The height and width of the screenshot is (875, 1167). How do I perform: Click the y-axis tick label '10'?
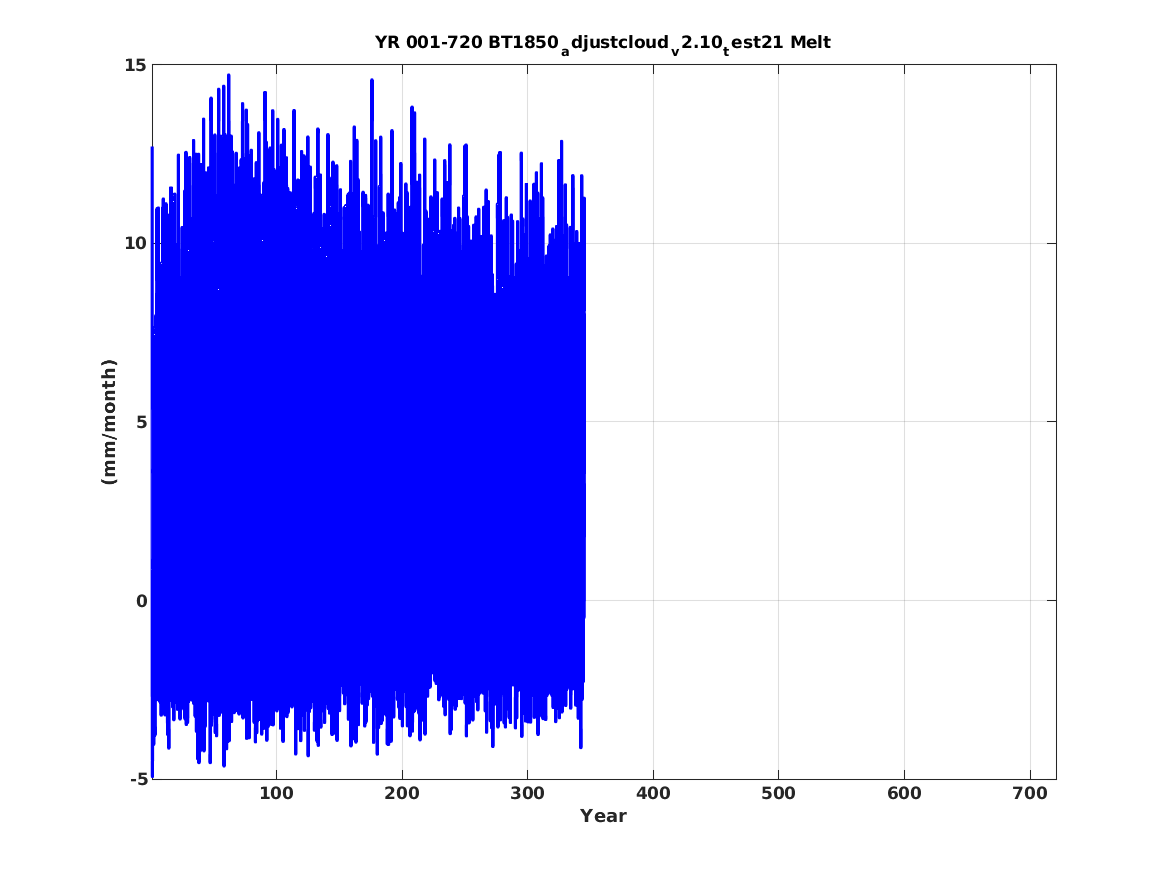[x=135, y=243]
